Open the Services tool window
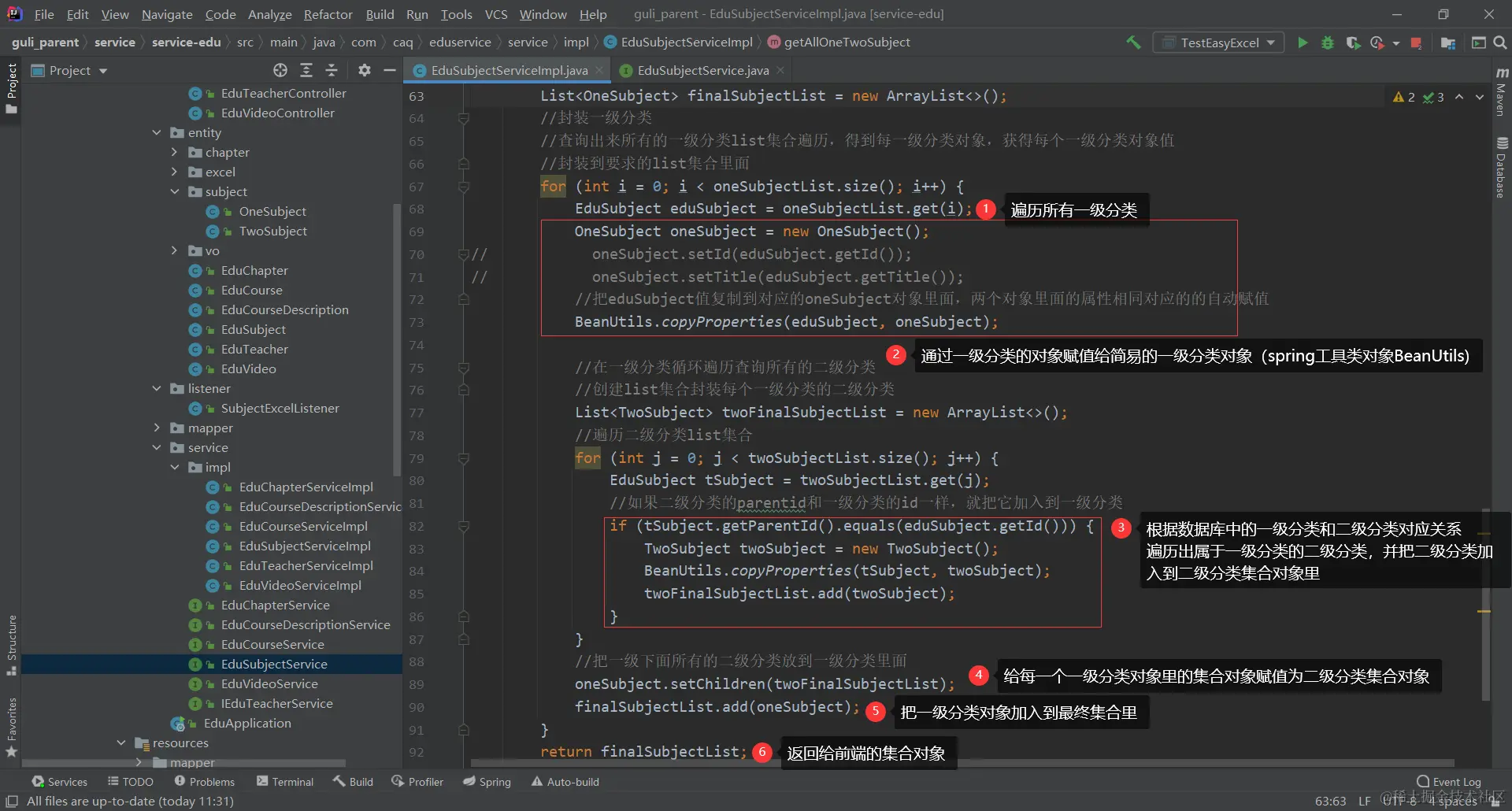This screenshot has width=1512, height=811. coord(60,782)
